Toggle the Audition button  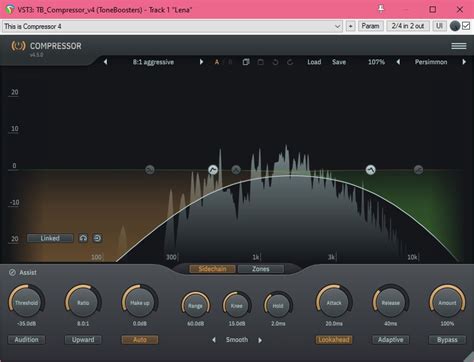click(26, 340)
